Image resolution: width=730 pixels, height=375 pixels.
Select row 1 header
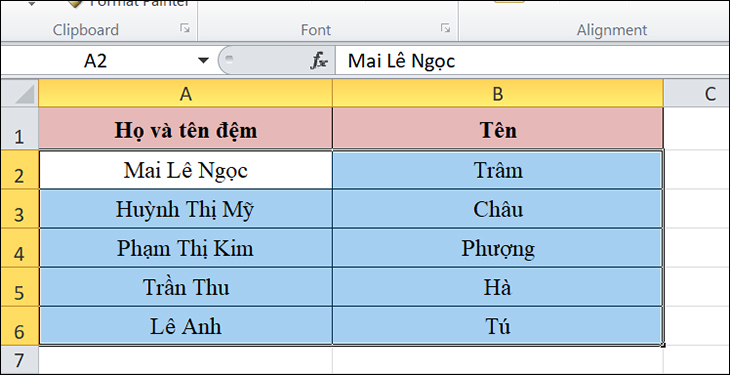tap(20, 129)
